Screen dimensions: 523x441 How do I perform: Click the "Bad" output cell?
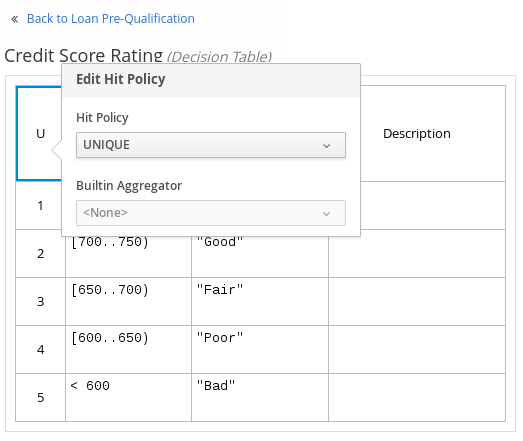pyautogui.click(x=260, y=398)
